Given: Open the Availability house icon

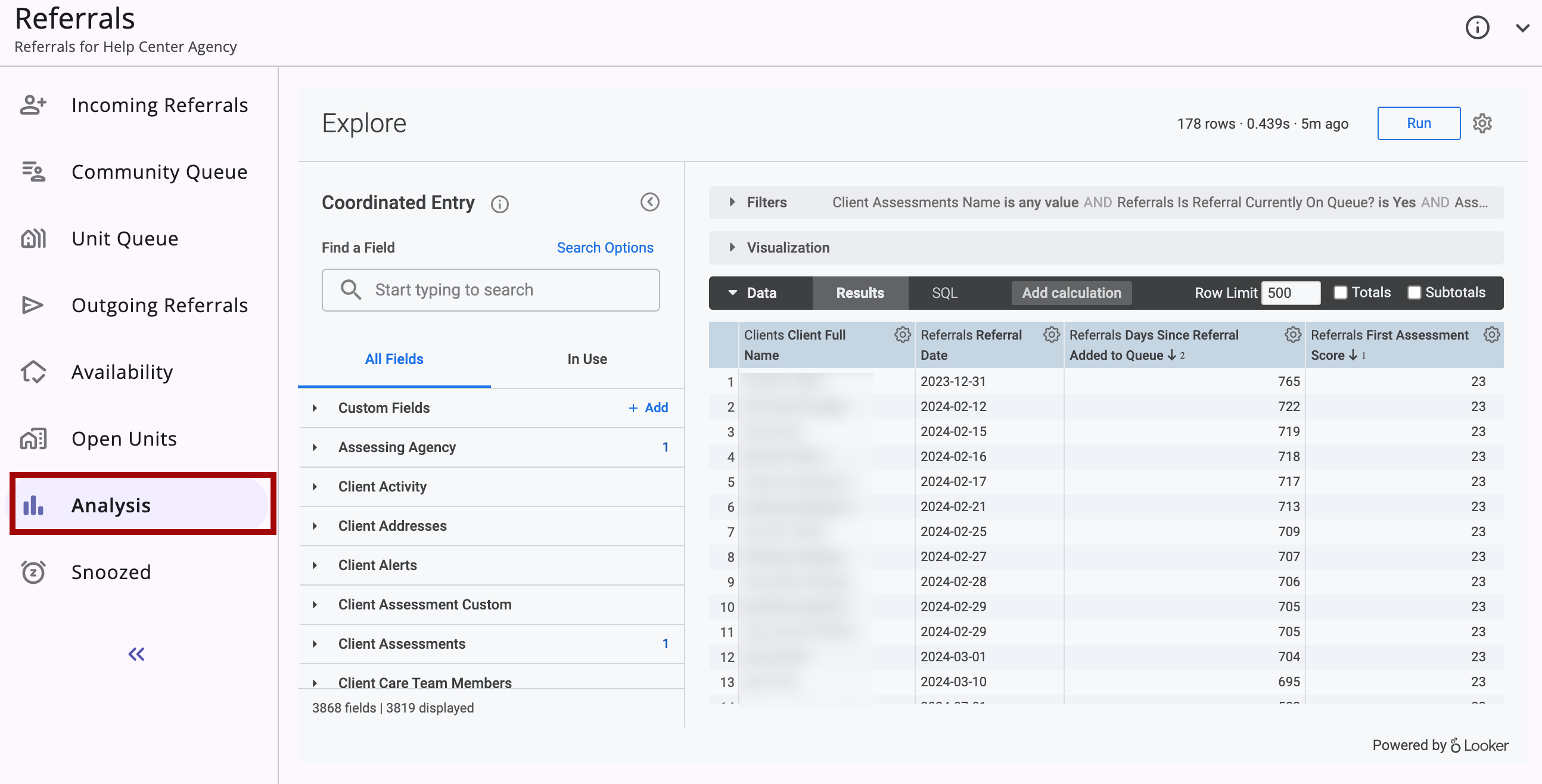Looking at the screenshot, I should (33, 372).
